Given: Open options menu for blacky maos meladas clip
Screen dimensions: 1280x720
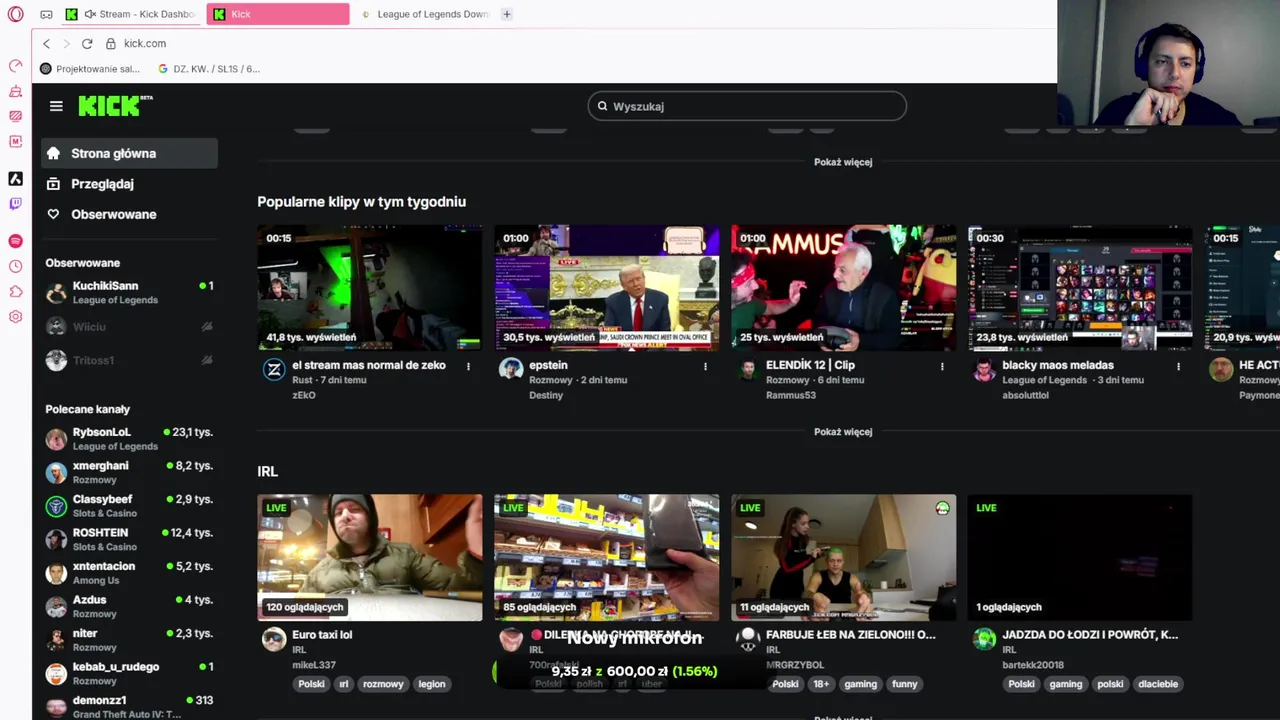Looking at the screenshot, I should (1178, 366).
